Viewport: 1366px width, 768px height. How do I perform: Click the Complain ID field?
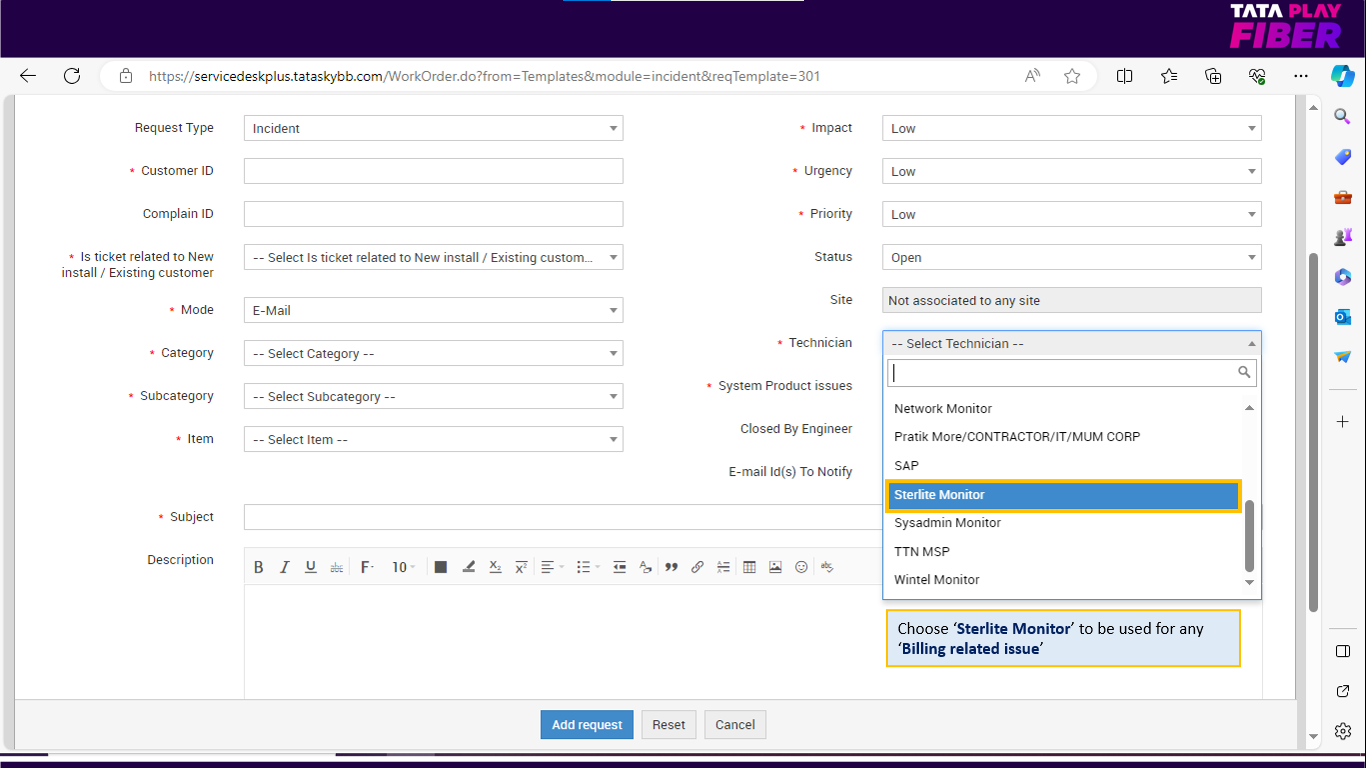point(433,214)
